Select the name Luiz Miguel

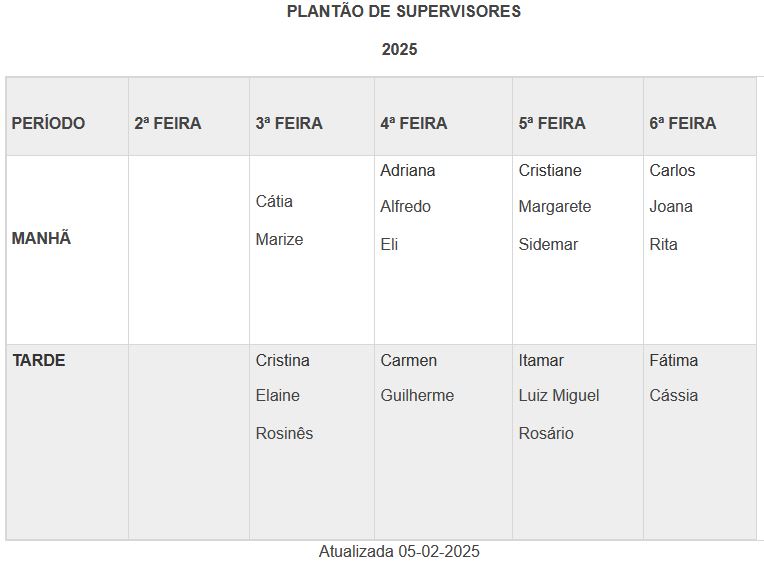559,395
